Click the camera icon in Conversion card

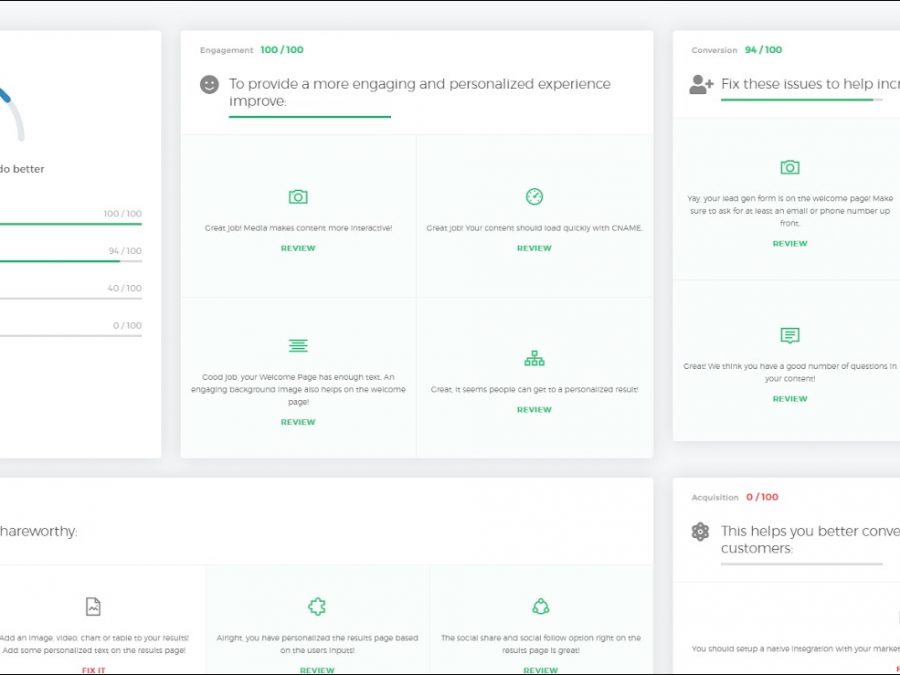pos(790,167)
